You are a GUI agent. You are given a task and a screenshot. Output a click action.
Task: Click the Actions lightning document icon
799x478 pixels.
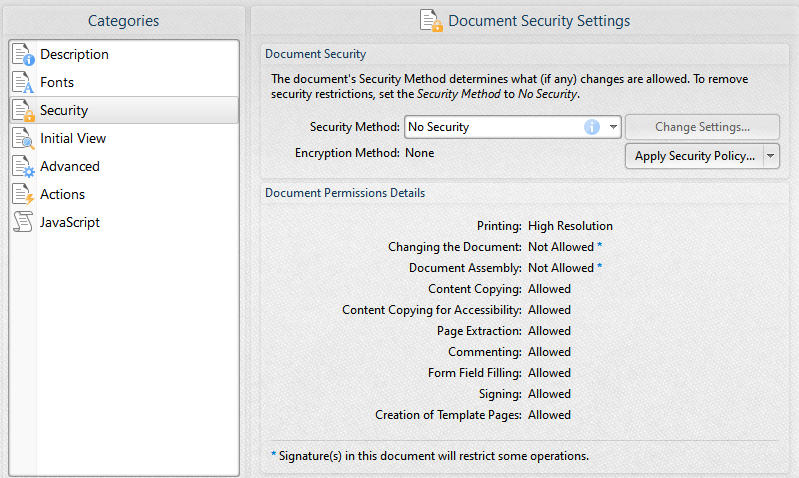click(x=23, y=194)
